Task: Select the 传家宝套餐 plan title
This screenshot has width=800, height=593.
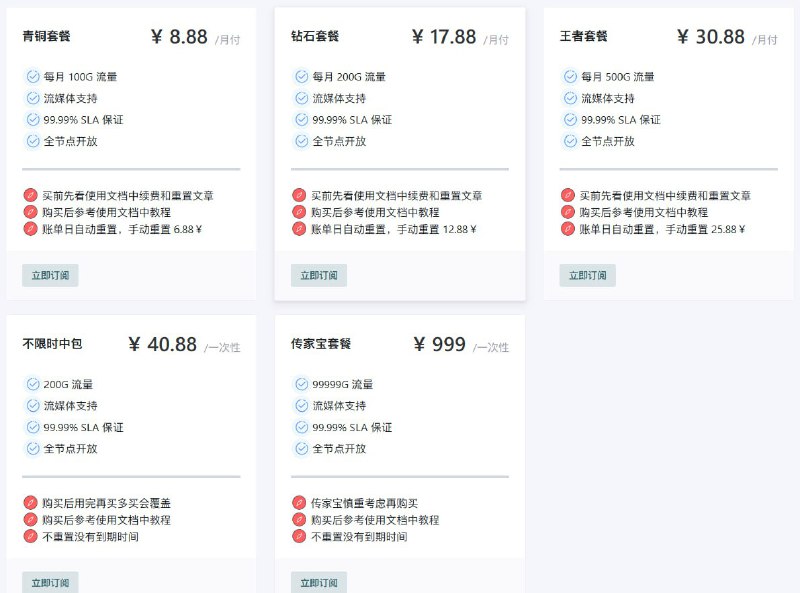Action: coord(321,343)
